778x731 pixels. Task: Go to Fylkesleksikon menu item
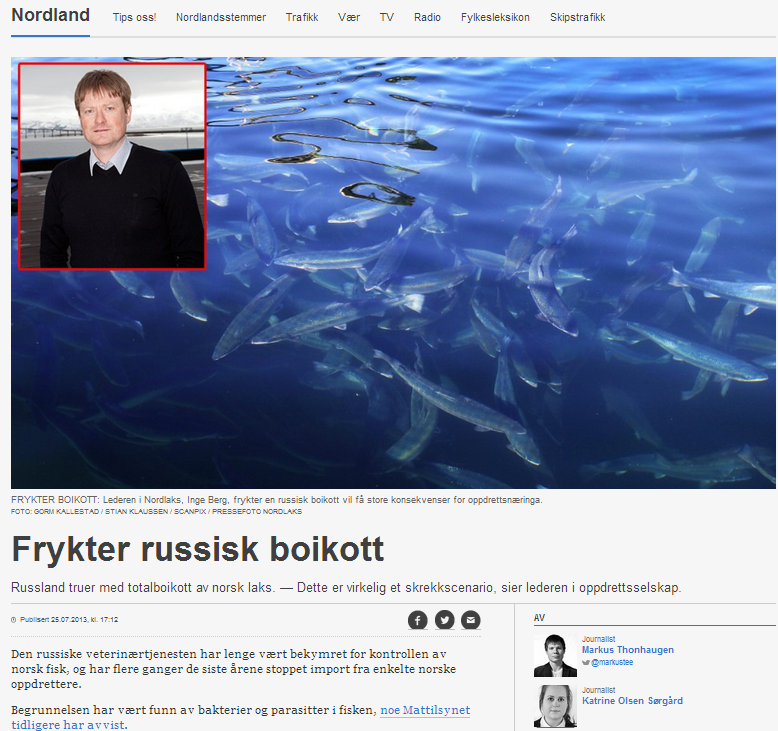[x=495, y=17]
